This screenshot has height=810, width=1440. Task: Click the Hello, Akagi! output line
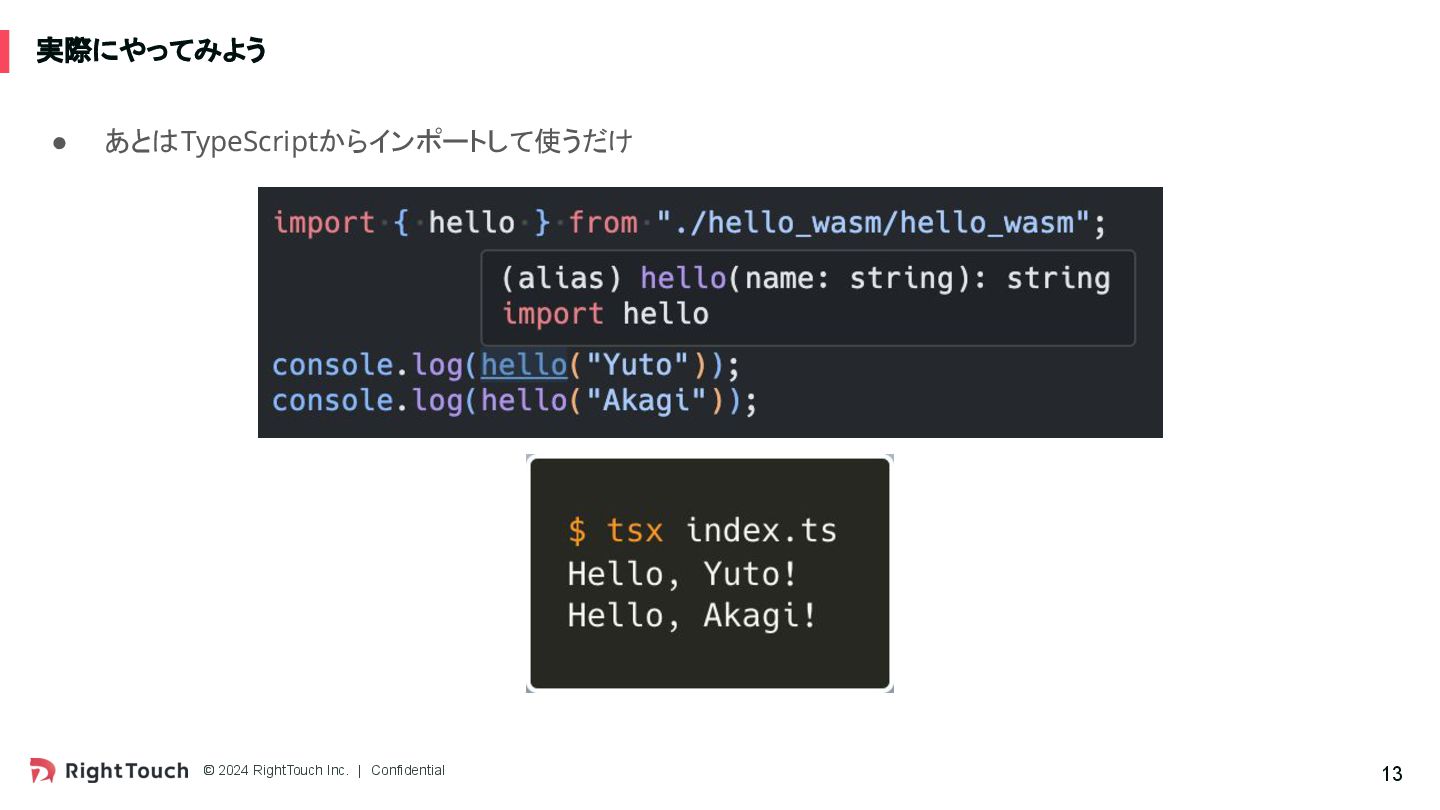click(x=692, y=616)
